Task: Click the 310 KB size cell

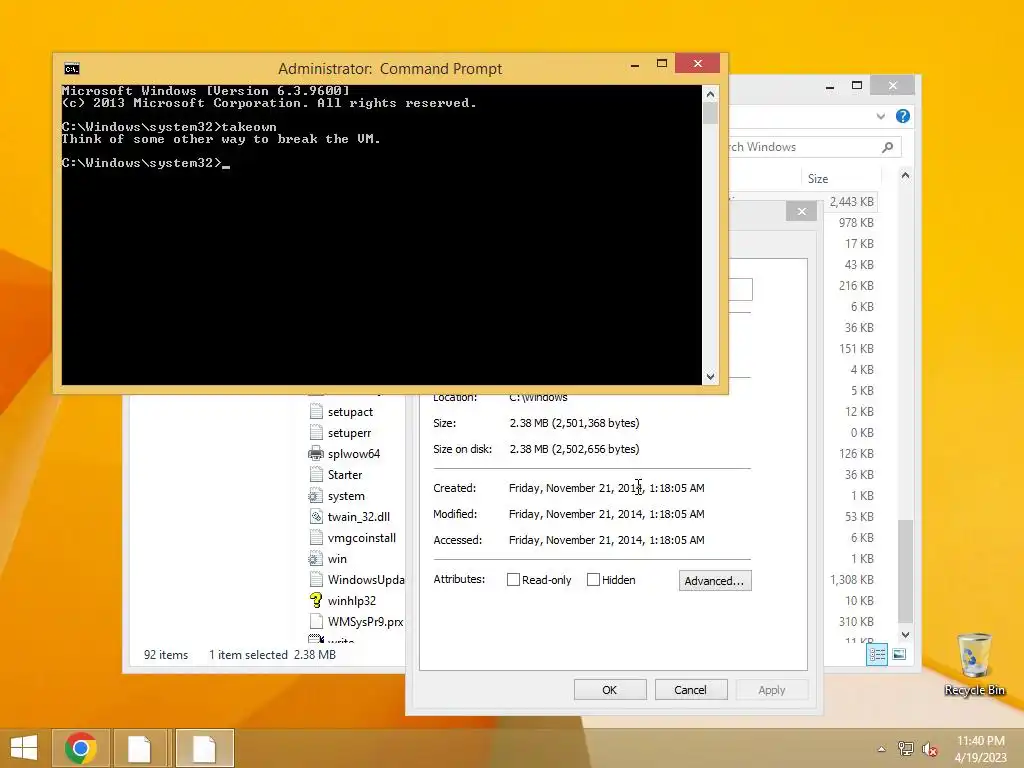Action: [856, 621]
